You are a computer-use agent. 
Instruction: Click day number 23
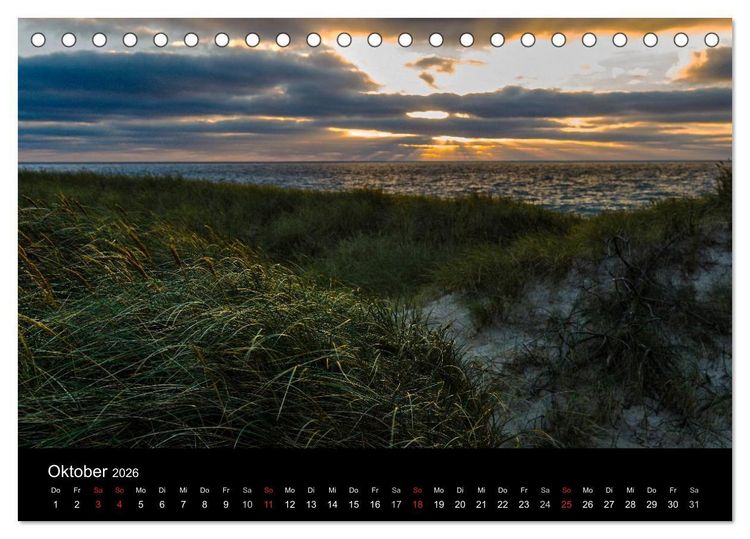(524, 505)
